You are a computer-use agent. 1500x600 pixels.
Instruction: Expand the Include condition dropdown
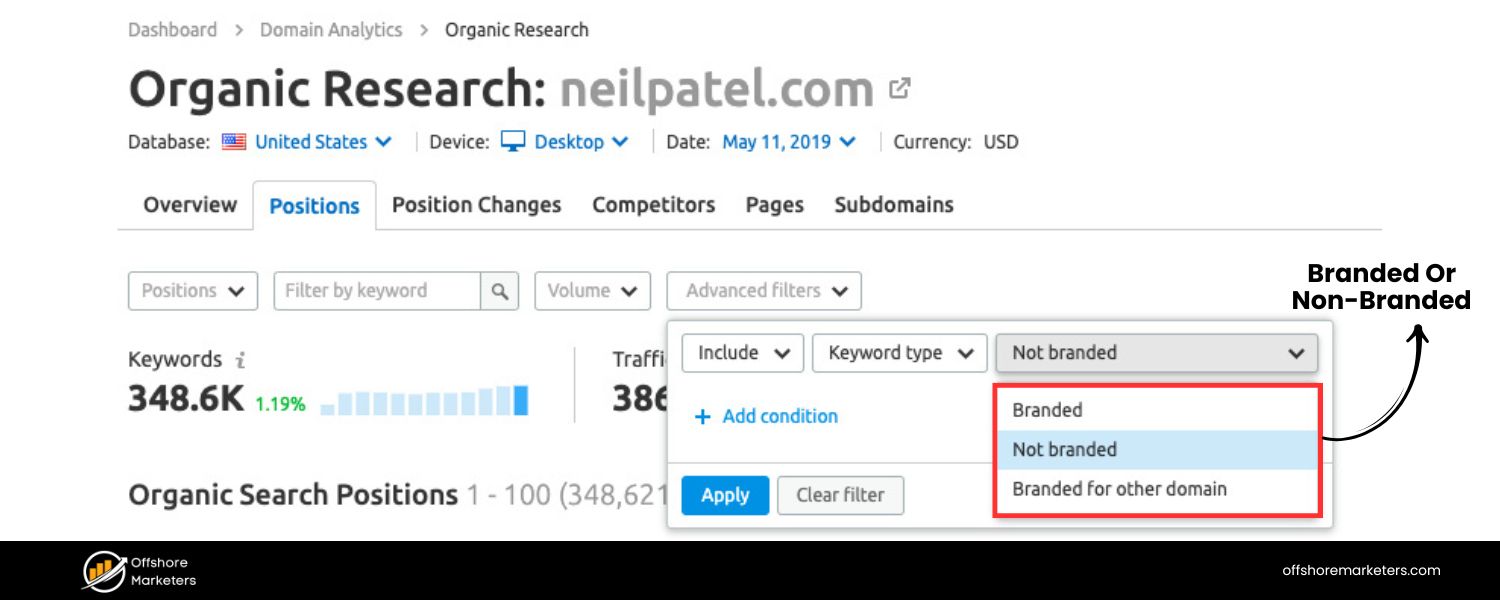coord(742,352)
